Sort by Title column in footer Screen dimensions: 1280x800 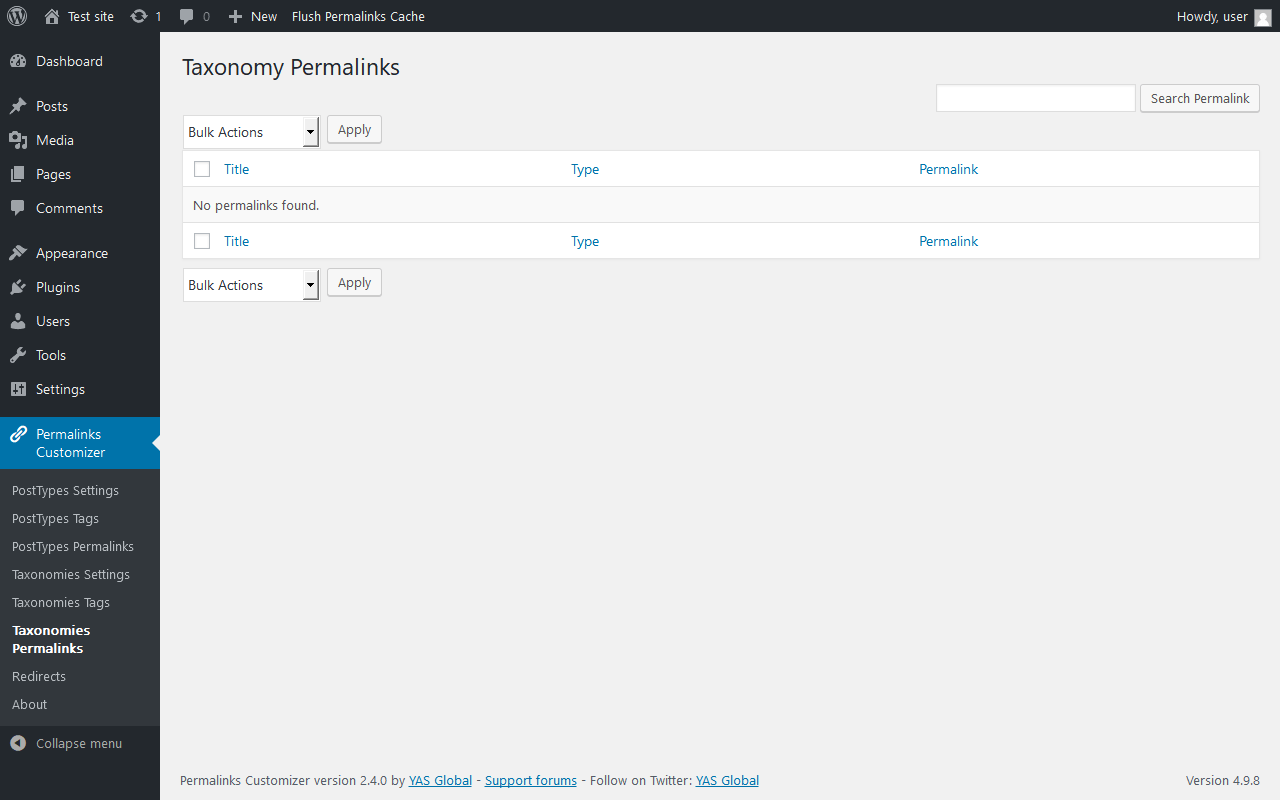[237, 241]
